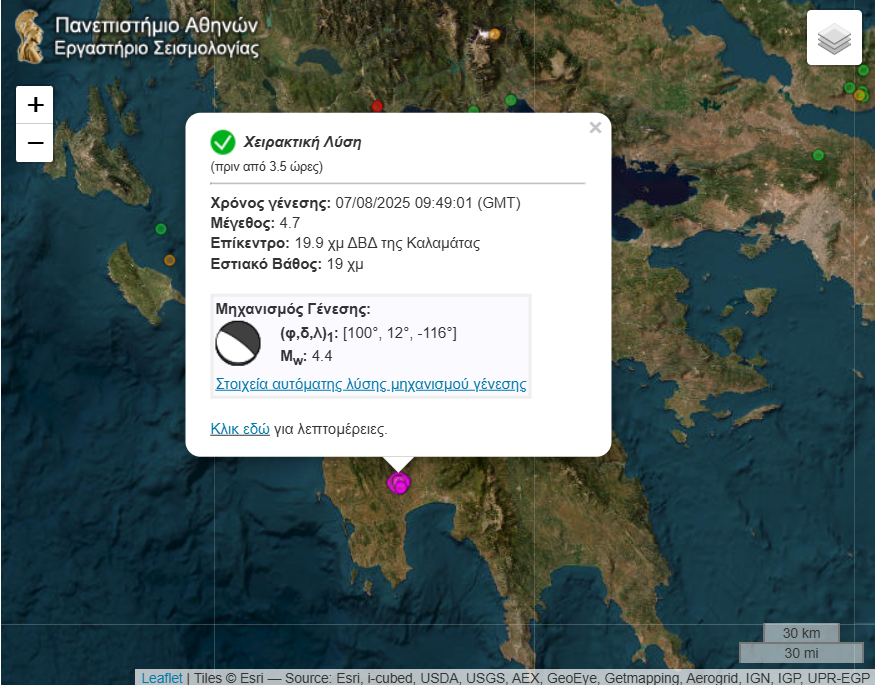The height and width of the screenshot is (685, 875).
Task: Click the green marker right of red marker
Action: (511, 100)
